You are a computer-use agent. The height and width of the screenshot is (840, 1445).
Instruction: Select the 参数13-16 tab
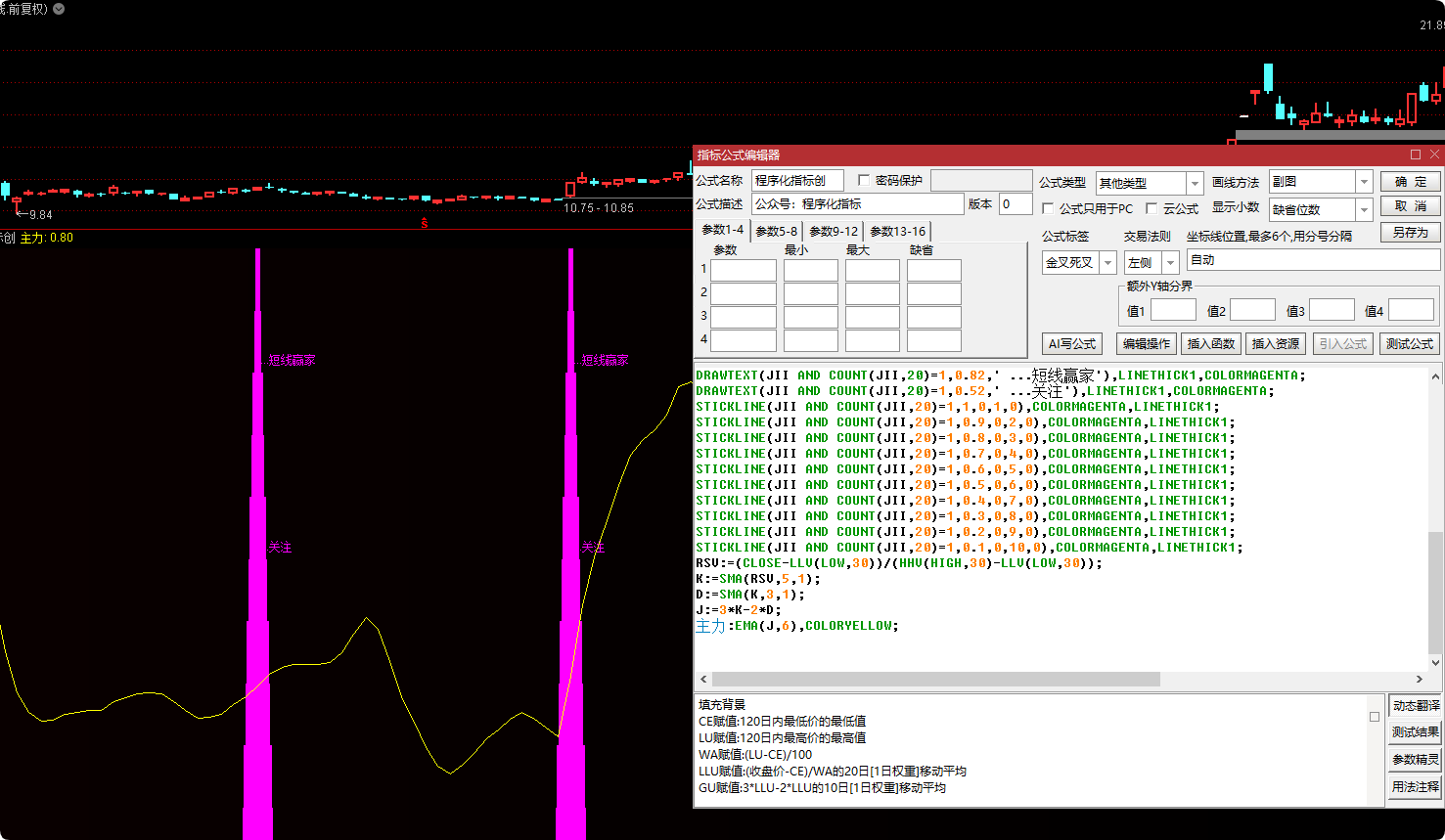pyautogui.click(x=897, y=232)
